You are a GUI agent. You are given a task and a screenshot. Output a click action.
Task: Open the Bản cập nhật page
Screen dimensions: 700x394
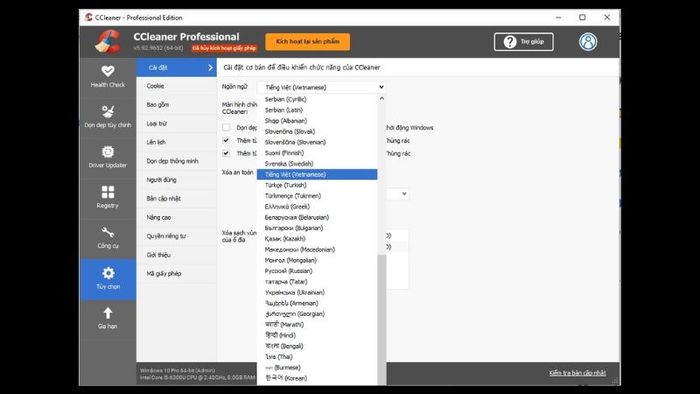coord(176,199)
